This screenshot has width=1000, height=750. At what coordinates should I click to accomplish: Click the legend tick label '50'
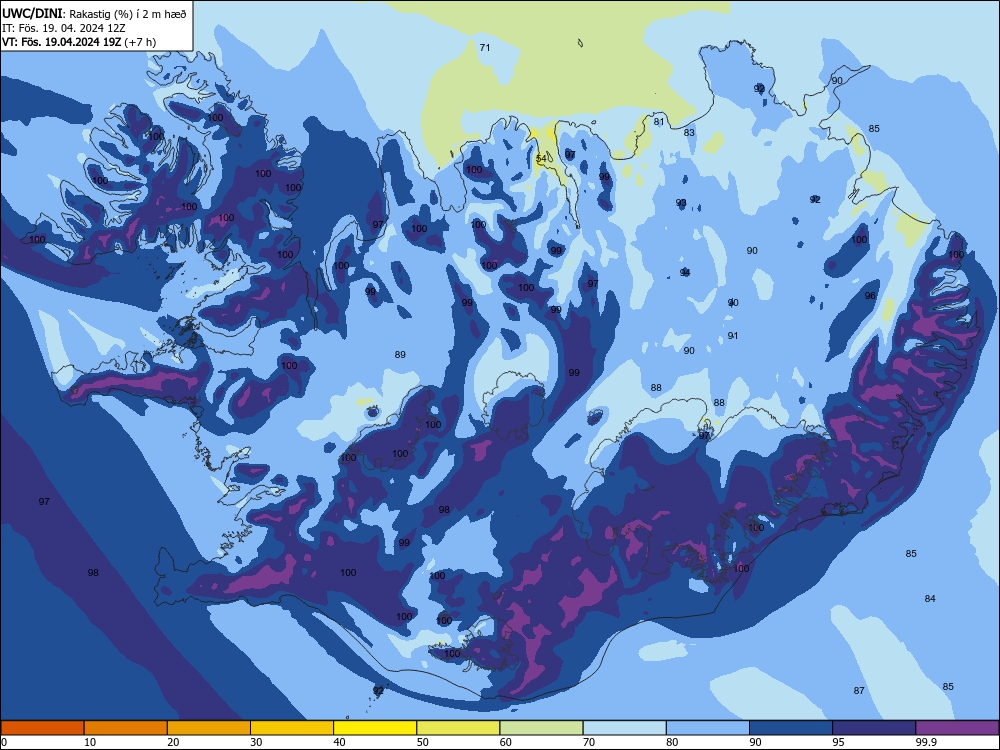coord(423,742)
